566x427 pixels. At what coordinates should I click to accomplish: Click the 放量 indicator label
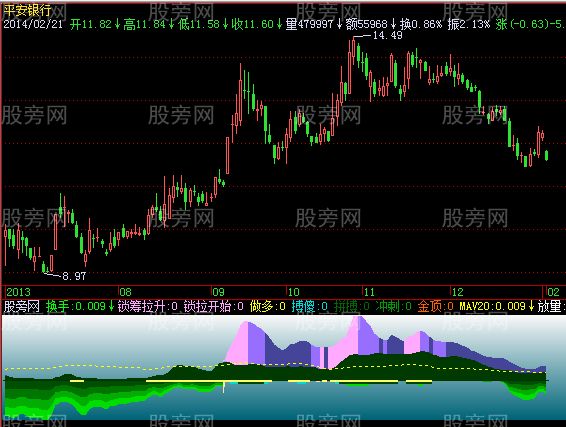tap(550, 306)
